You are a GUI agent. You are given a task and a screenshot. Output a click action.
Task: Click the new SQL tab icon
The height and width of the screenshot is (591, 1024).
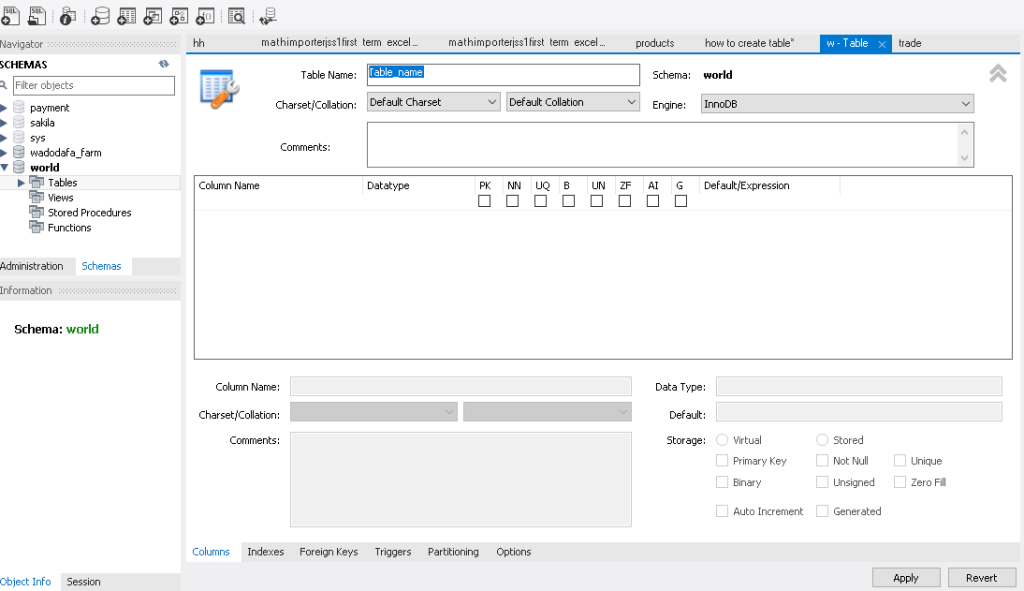tap(10, 15)
